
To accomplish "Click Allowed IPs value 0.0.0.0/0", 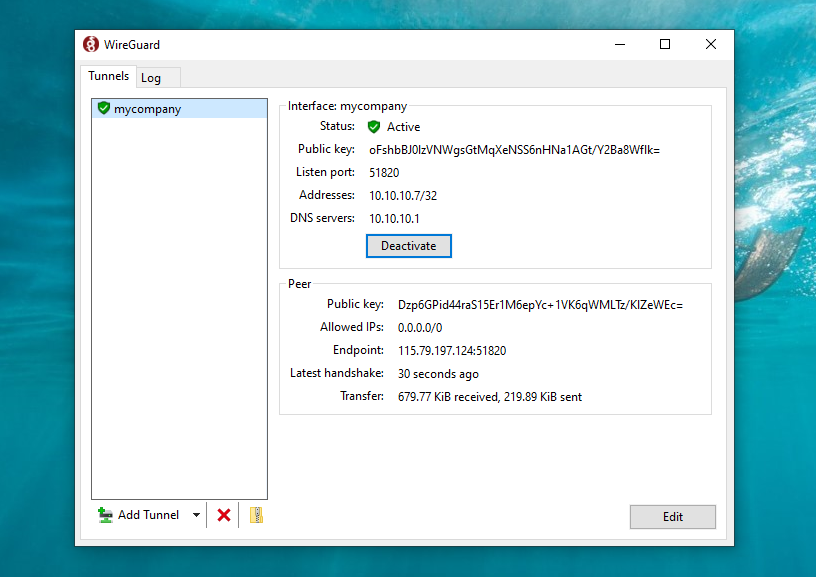I will coord(420,328).
